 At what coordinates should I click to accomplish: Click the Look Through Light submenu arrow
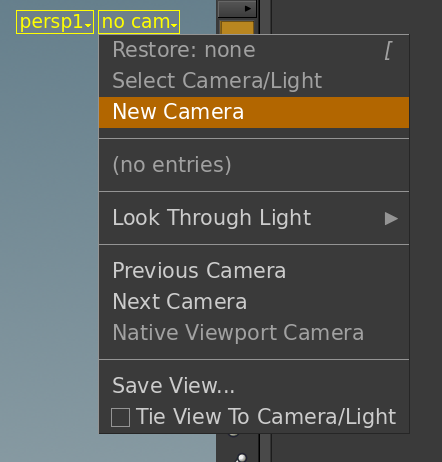coord(391,219)
